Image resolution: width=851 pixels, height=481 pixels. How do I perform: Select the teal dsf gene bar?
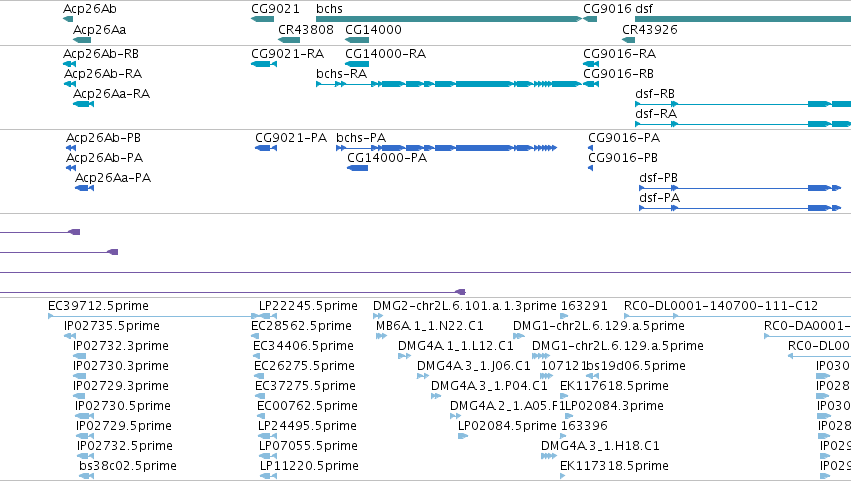pos(743,19)
